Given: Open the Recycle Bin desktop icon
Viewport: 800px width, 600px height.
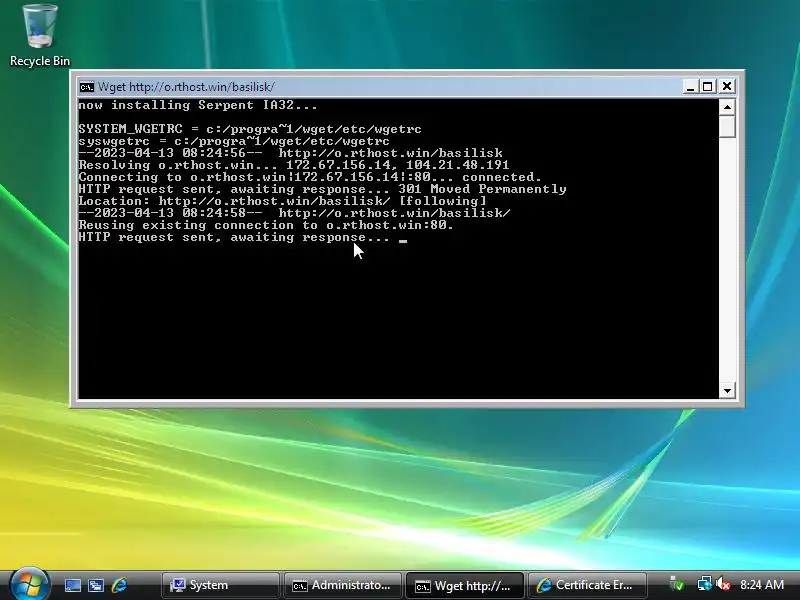Looking at the screenshot, I should (40, 35).
